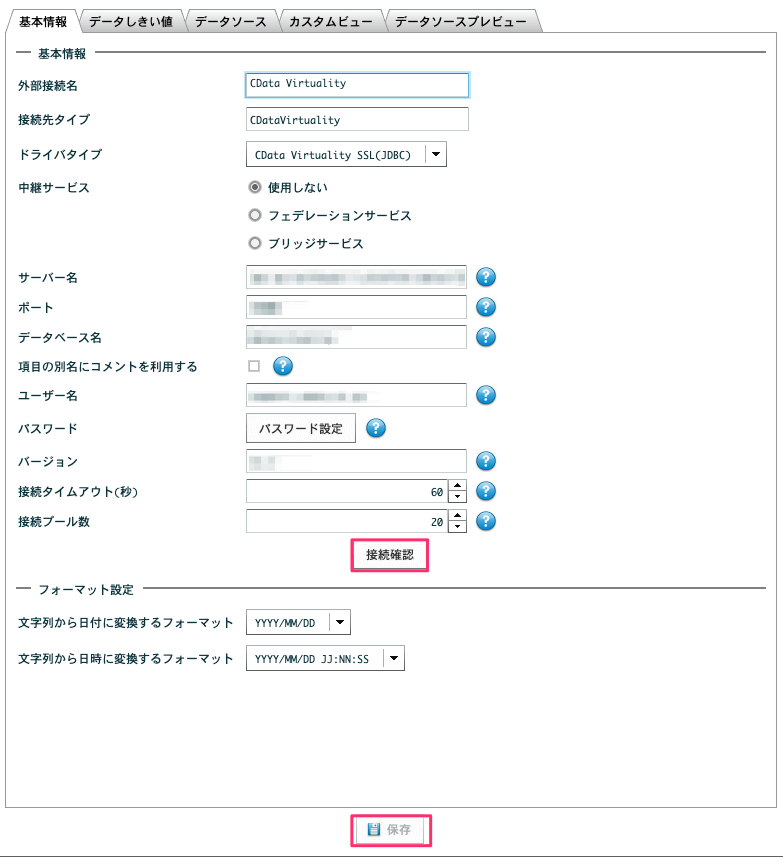Focus ユーザー名 input field

(x=356, y=395)
